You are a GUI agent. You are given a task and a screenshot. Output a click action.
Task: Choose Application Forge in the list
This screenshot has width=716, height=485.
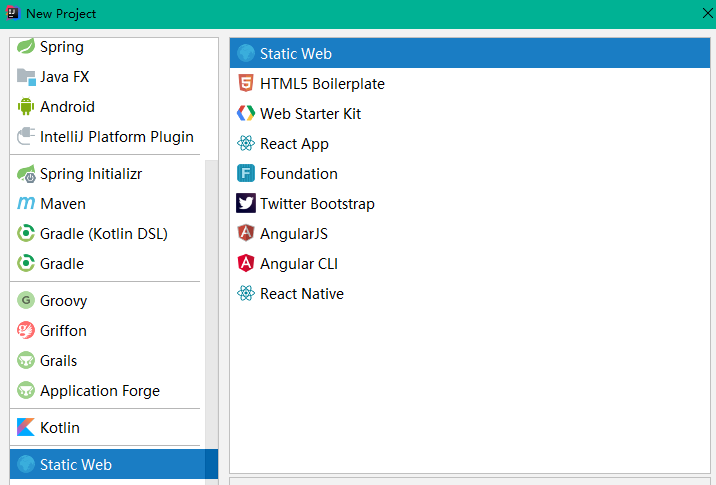pos(99,391)
